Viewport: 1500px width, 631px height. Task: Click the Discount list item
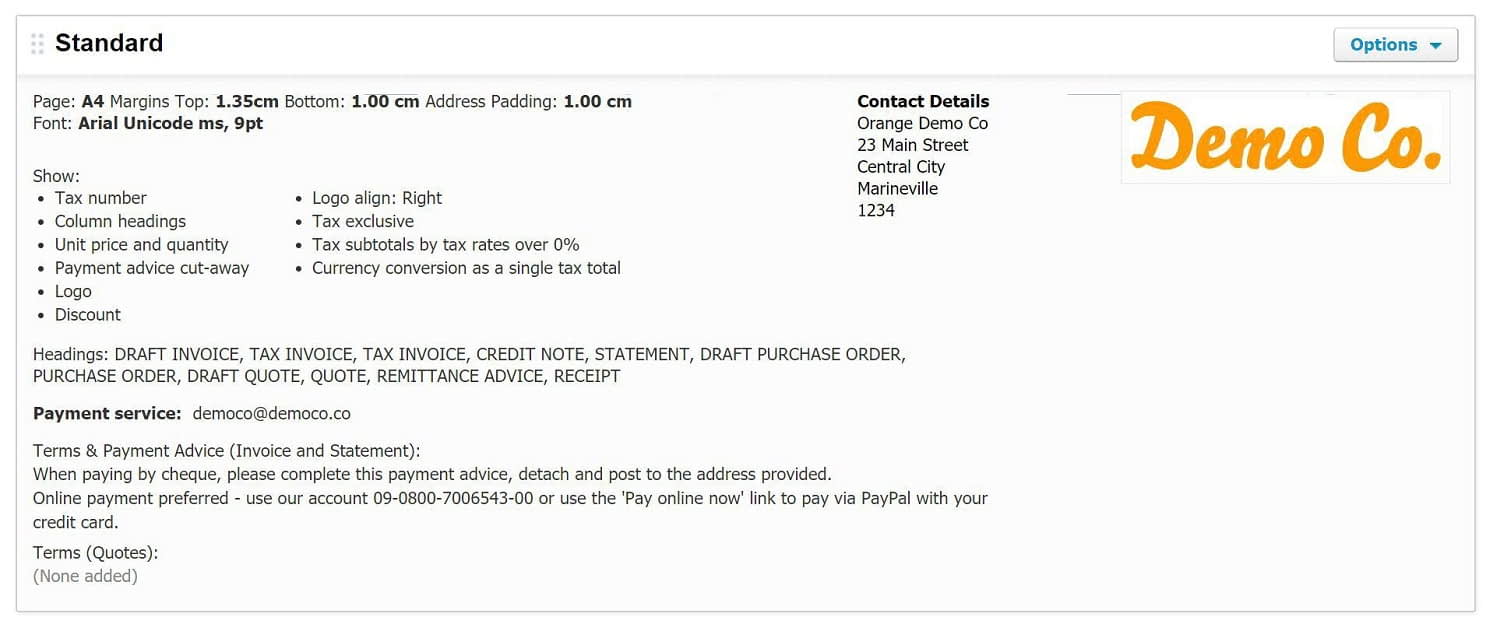click(88, 314)
